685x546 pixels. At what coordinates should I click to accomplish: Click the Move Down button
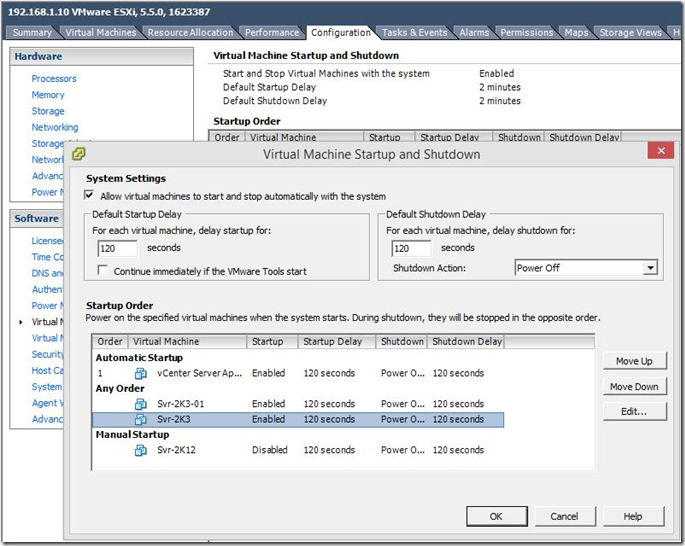tap(635, 387)
